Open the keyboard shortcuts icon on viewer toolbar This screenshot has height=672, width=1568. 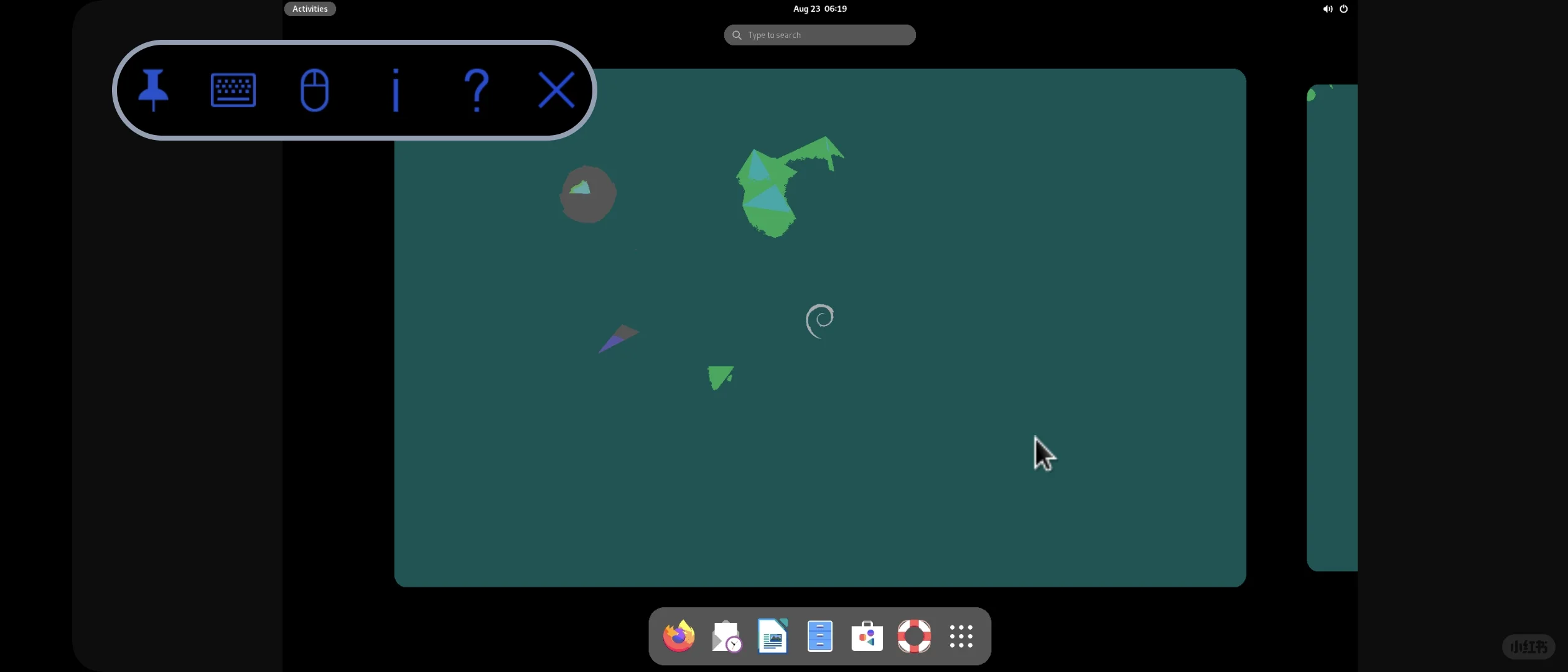235,90
